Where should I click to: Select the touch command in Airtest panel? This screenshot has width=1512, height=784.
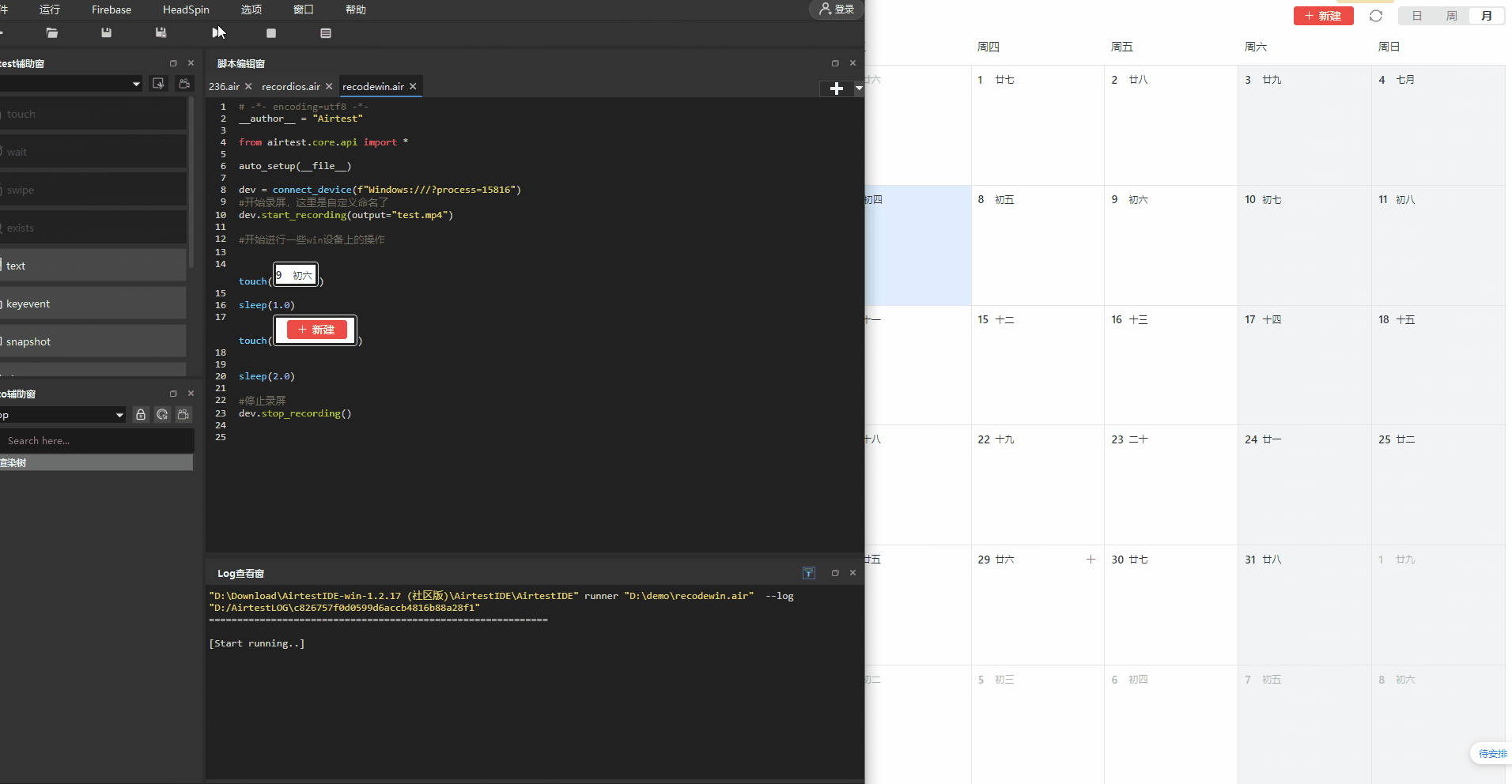(92, 114)
